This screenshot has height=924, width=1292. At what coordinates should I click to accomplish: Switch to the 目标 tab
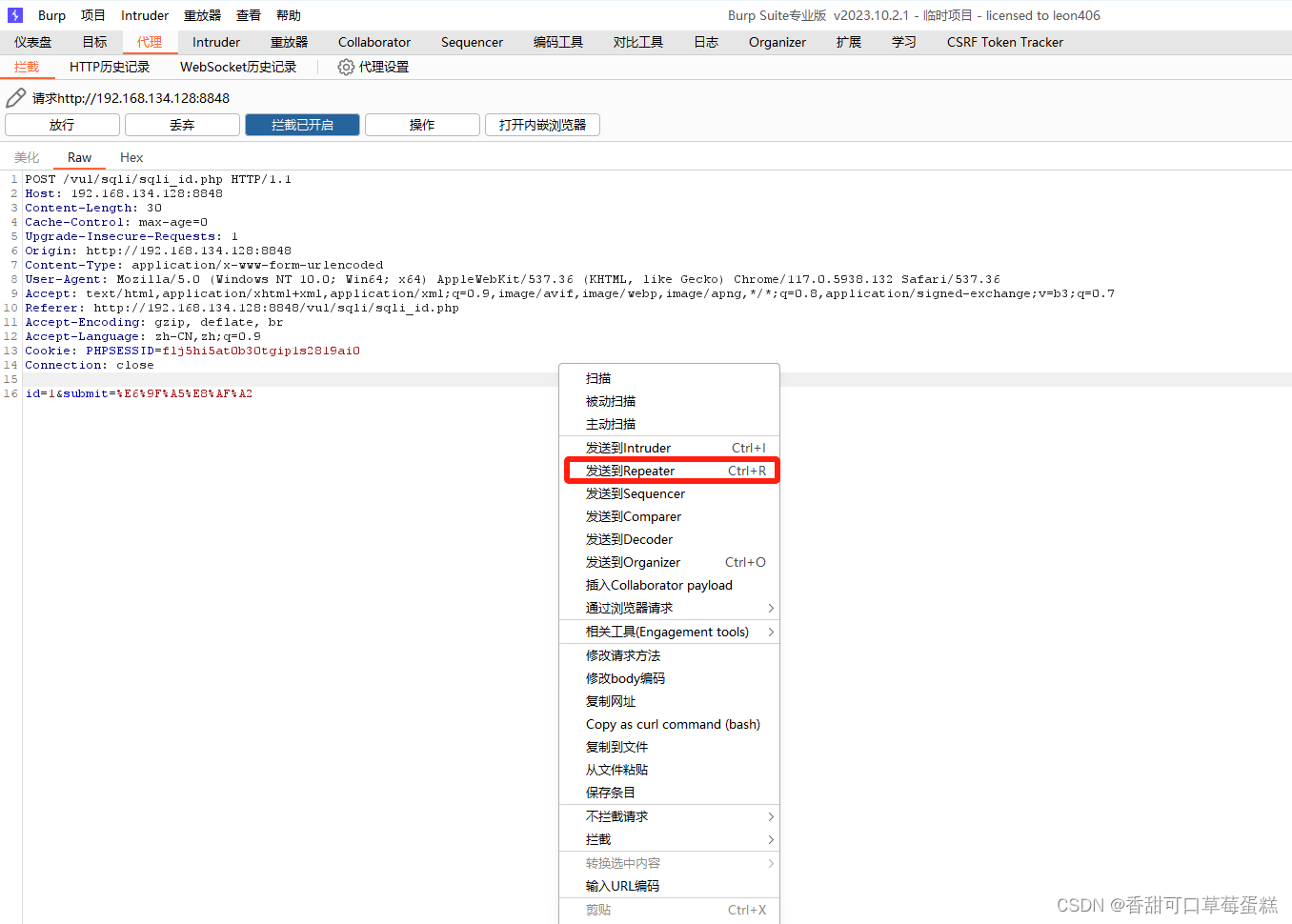click(94, 42)
